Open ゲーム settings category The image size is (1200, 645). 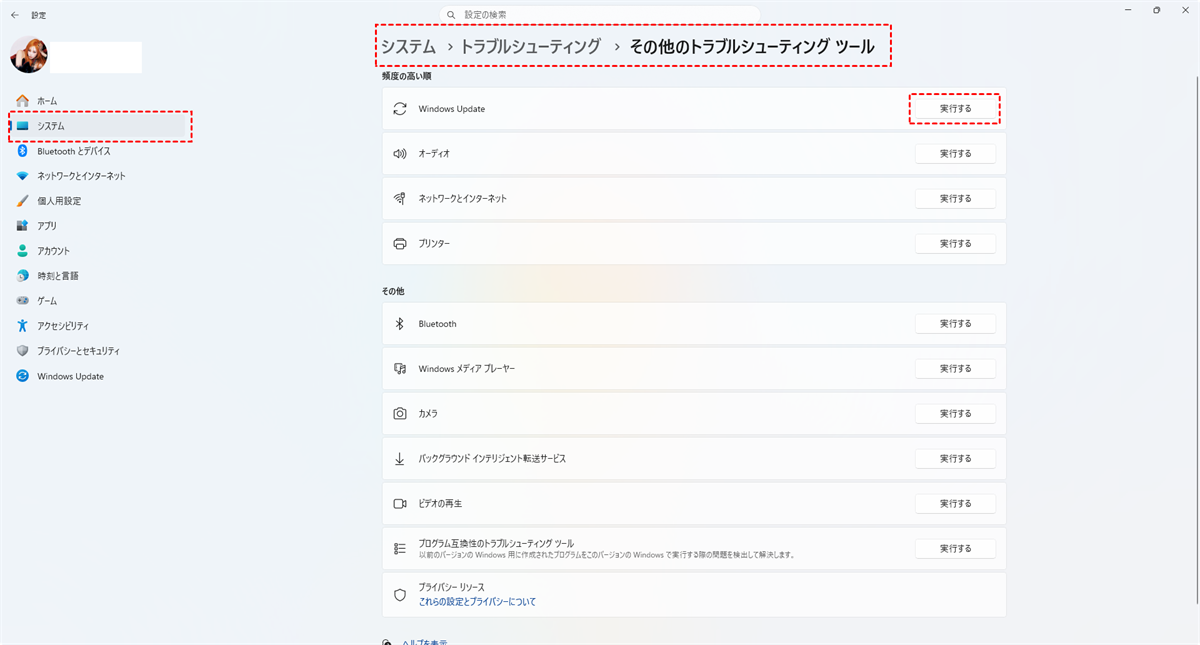coord(47,301)
